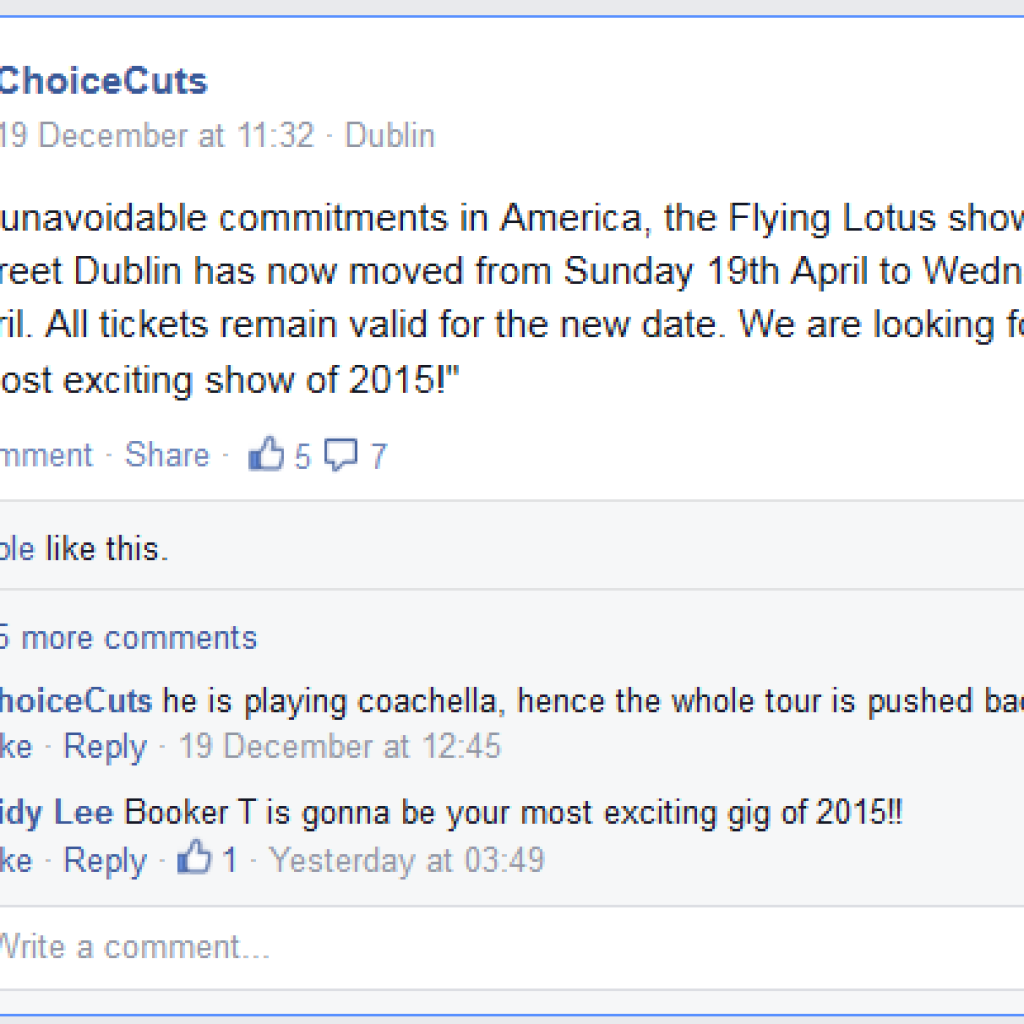The image size is (1024, 1024).
Task: Open the 19 December at 12:45 comment timestamp
Action: pyautogui.click(x=340, y=746)
